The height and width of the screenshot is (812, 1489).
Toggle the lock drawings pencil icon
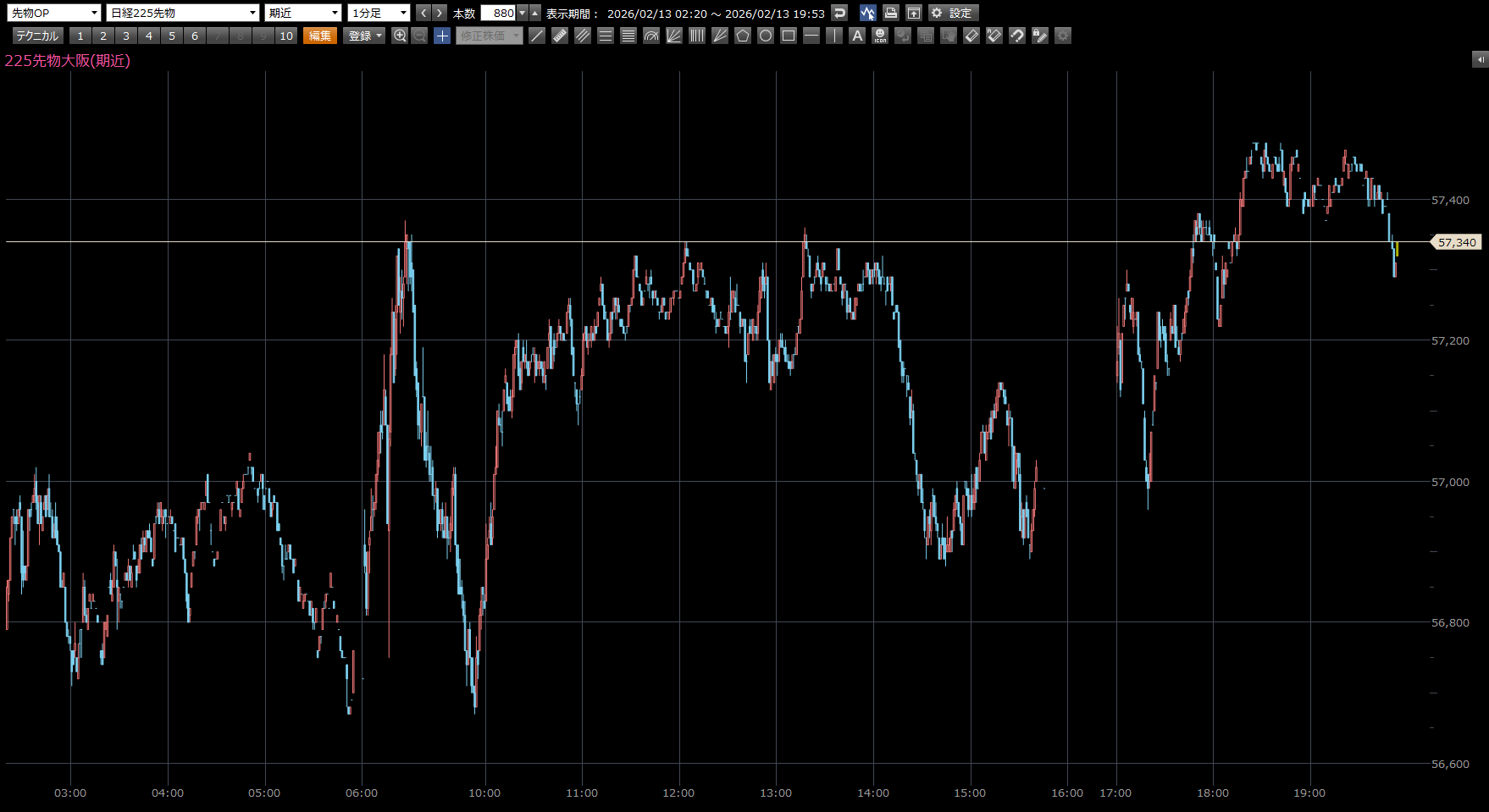[x=1040, y=36]
